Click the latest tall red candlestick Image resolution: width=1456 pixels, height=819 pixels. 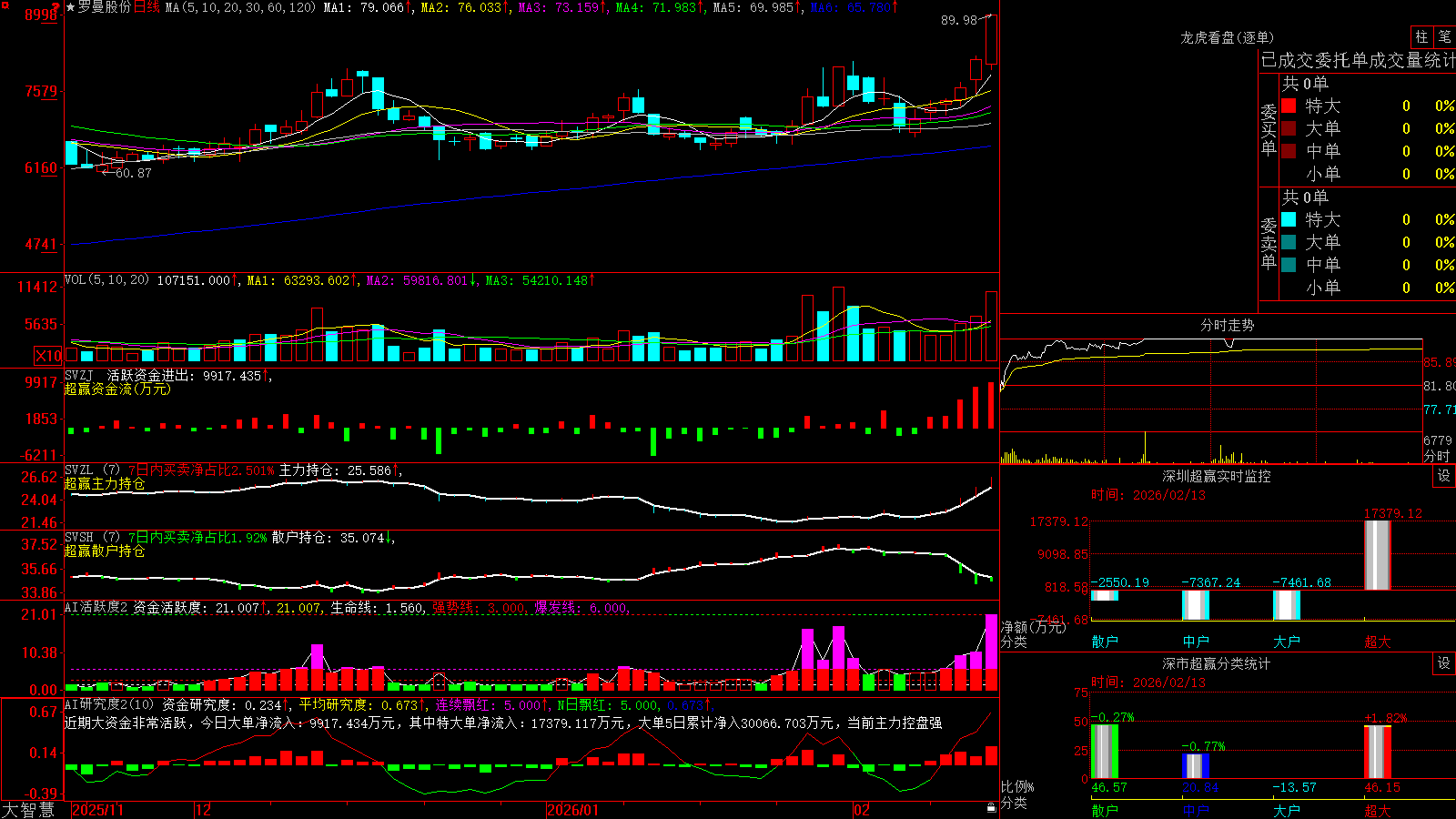(x=991, y=40)
